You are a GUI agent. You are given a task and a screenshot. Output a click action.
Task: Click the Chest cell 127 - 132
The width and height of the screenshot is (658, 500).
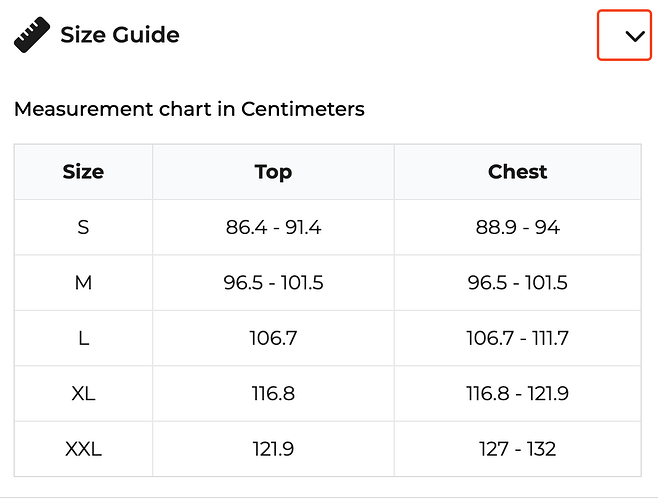click(x=517, y=449)
